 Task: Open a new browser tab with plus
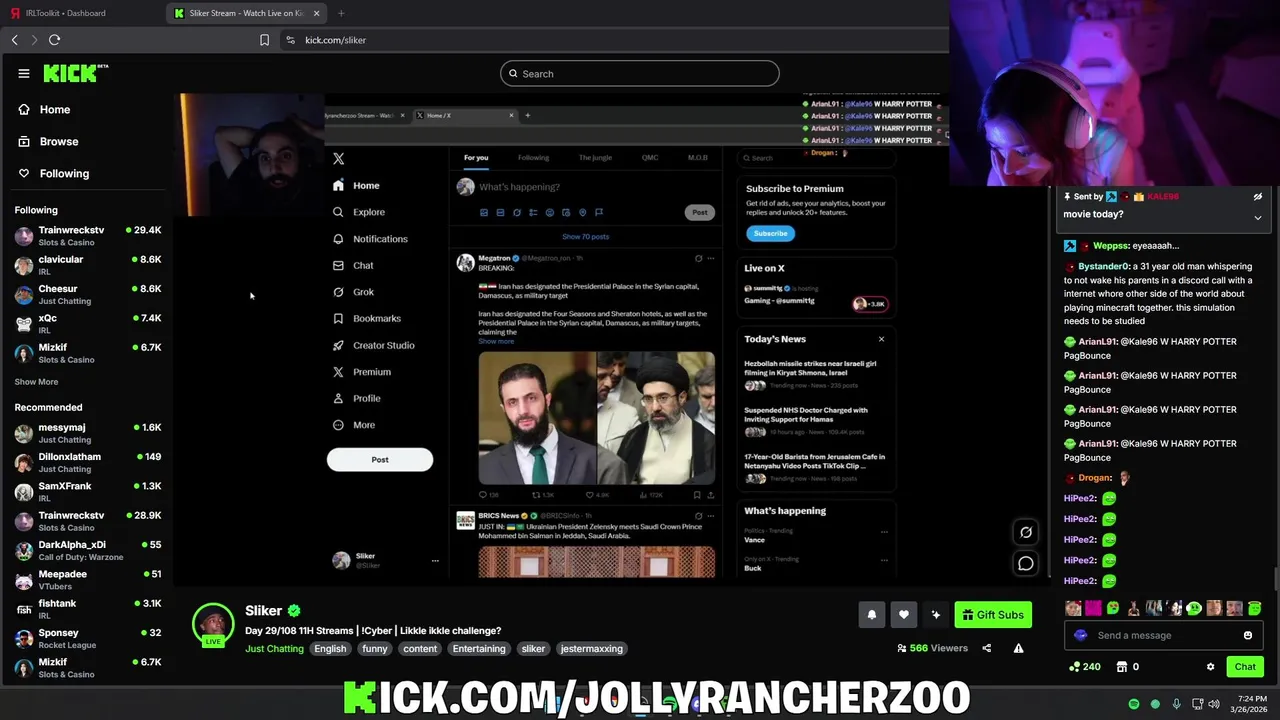341,13
